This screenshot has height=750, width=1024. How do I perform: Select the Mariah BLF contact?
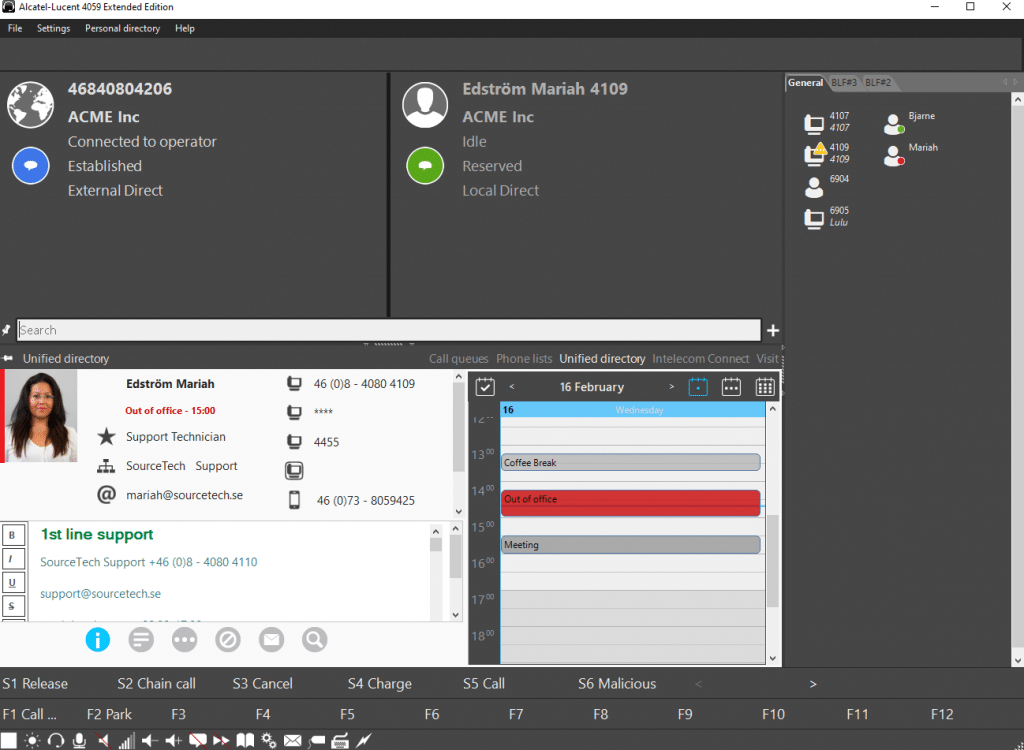coord(910,154)
